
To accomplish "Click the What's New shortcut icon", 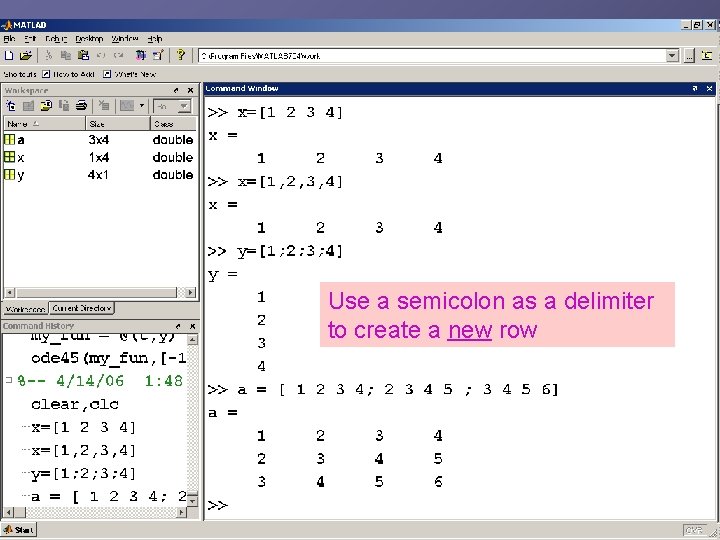I will pyautogui.click(x=107, y=74).
